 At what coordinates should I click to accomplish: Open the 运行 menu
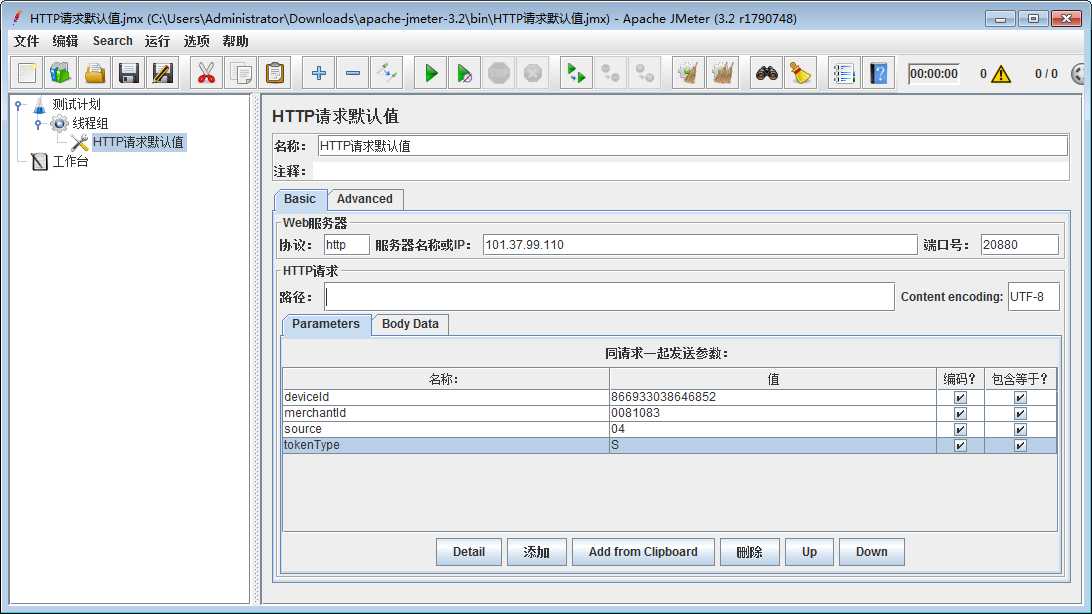tap(157, 41)
